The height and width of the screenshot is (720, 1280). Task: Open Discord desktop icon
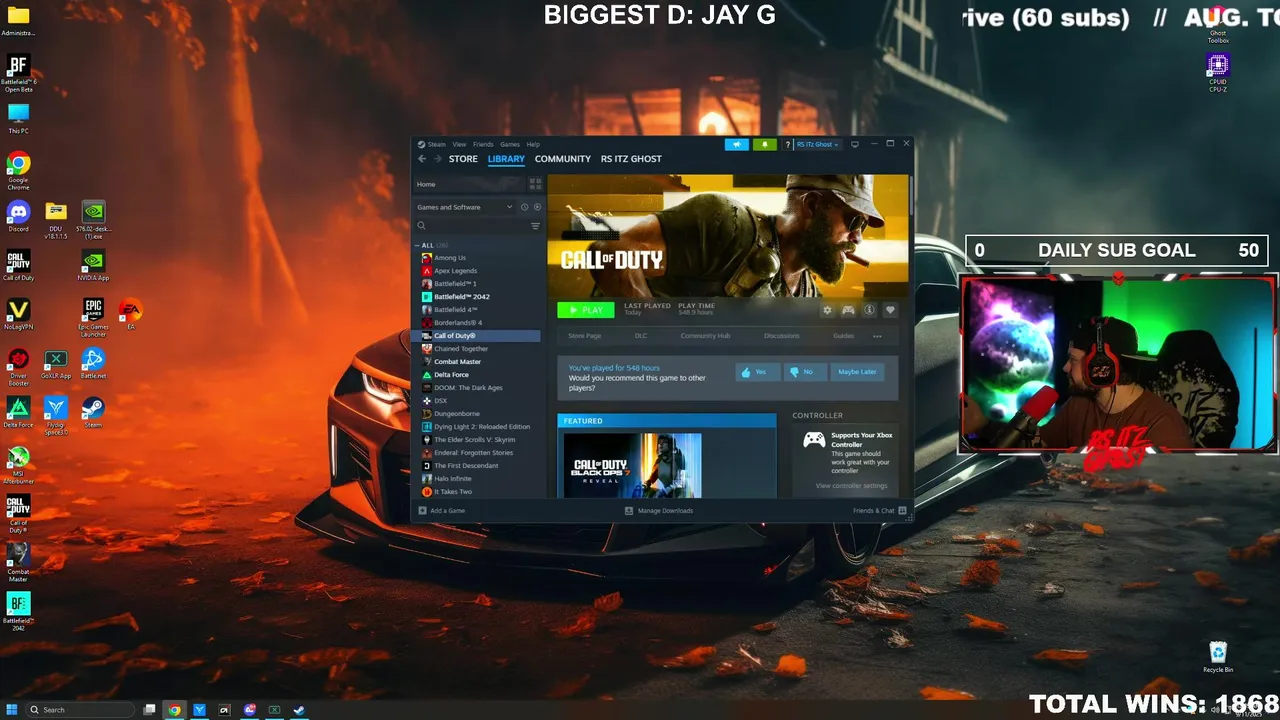click(x=18, y=216)
